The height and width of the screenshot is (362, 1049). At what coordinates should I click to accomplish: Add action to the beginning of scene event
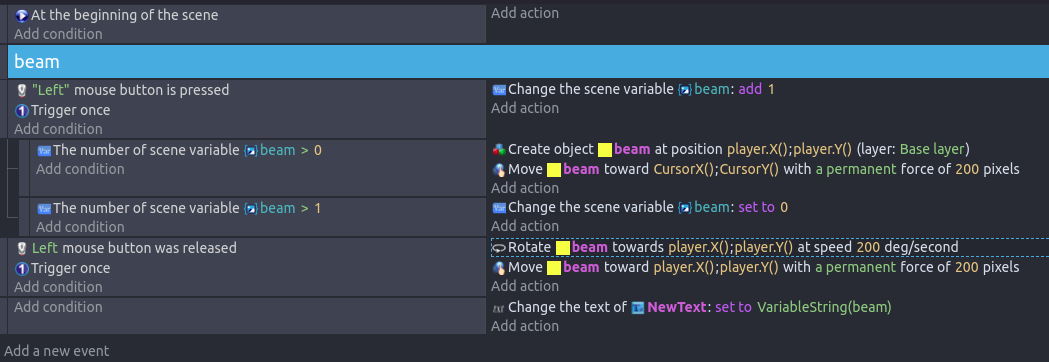pos(525,13)
